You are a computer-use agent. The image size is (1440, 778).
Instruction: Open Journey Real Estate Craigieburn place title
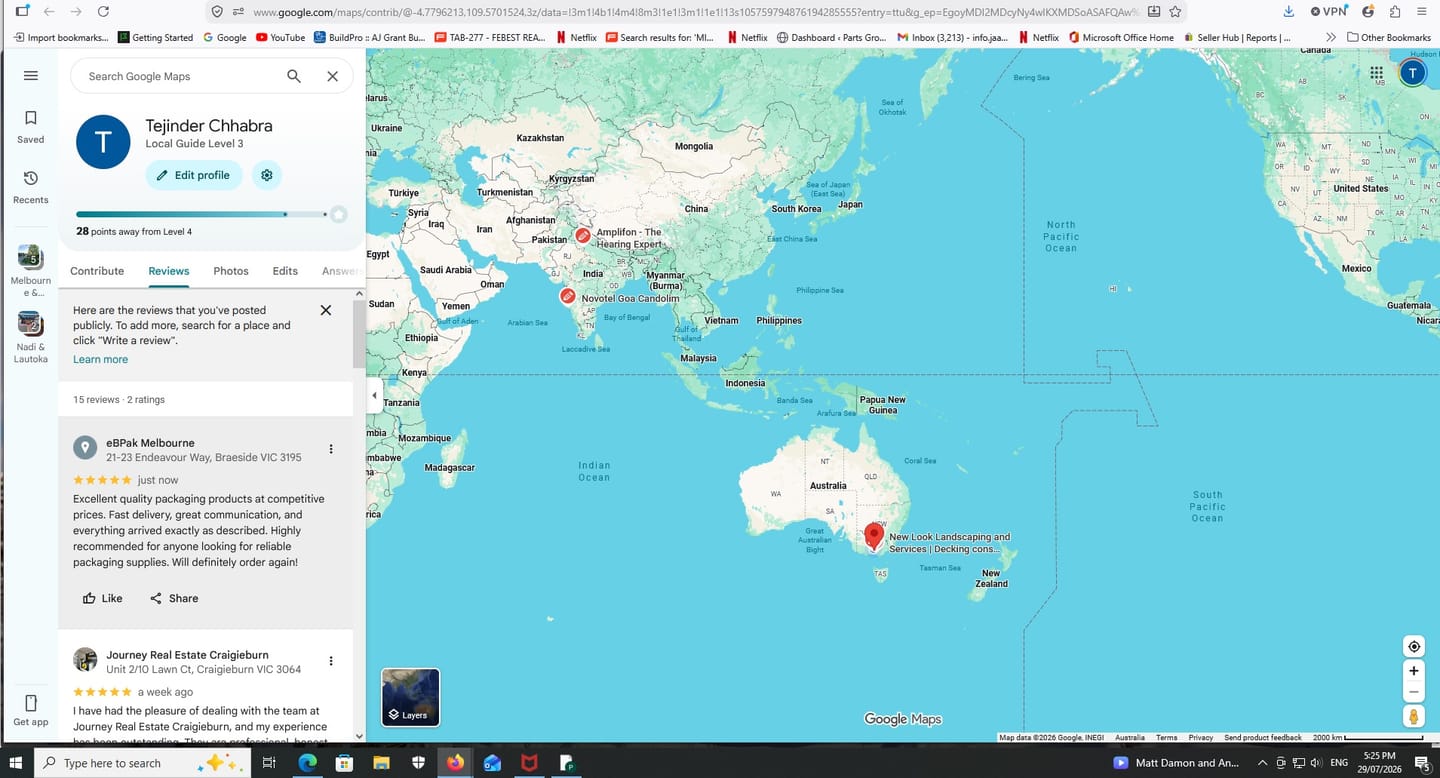point(187,655)
